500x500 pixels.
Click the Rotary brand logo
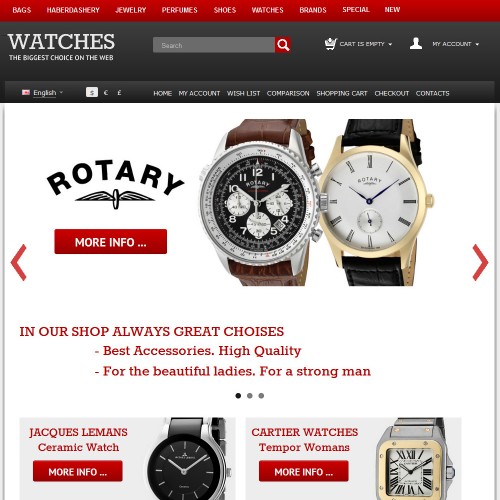(x=115, y=184)
